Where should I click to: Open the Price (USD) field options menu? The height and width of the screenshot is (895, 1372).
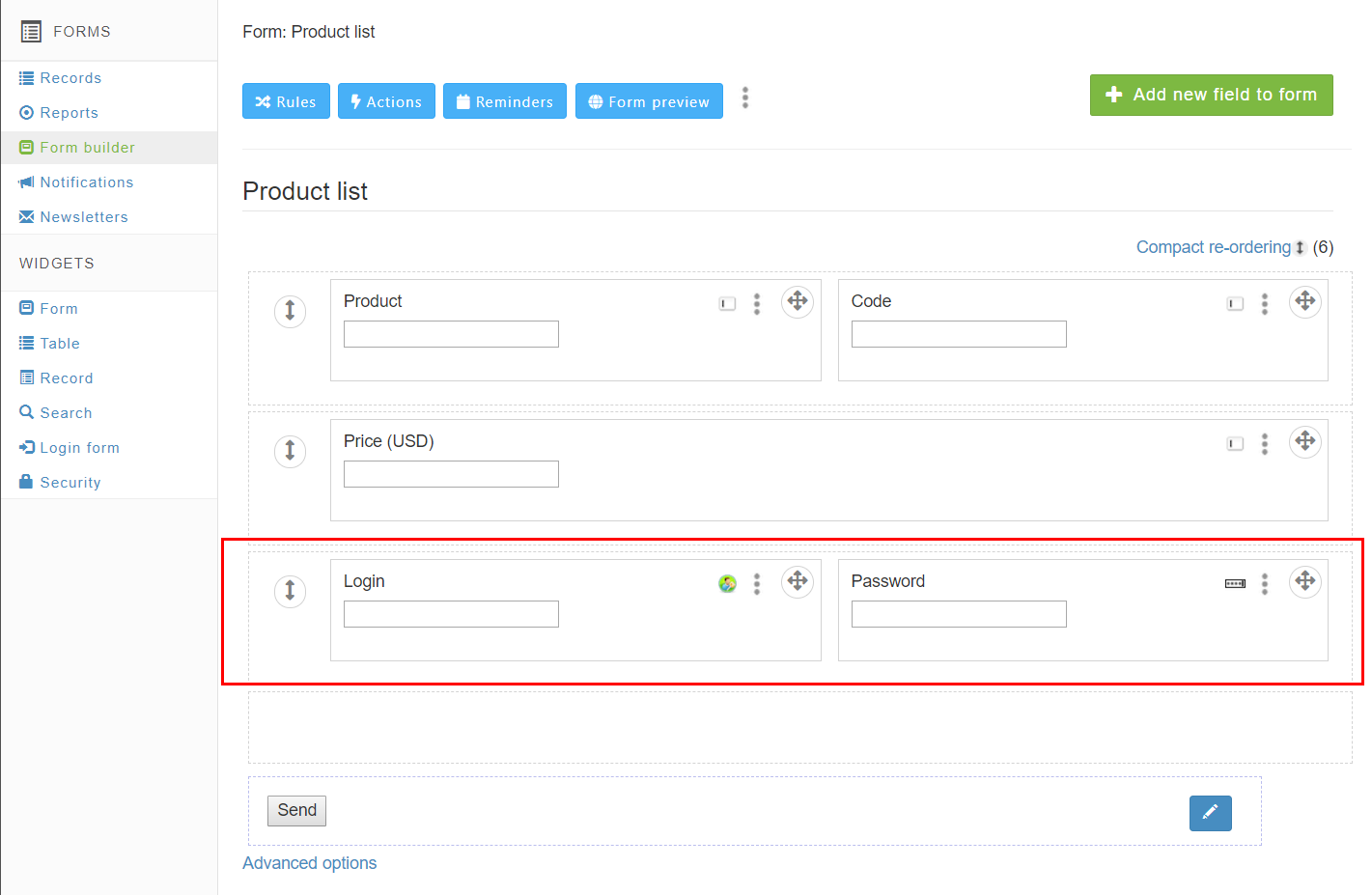pyautogui.click(x=1265, y=444)
